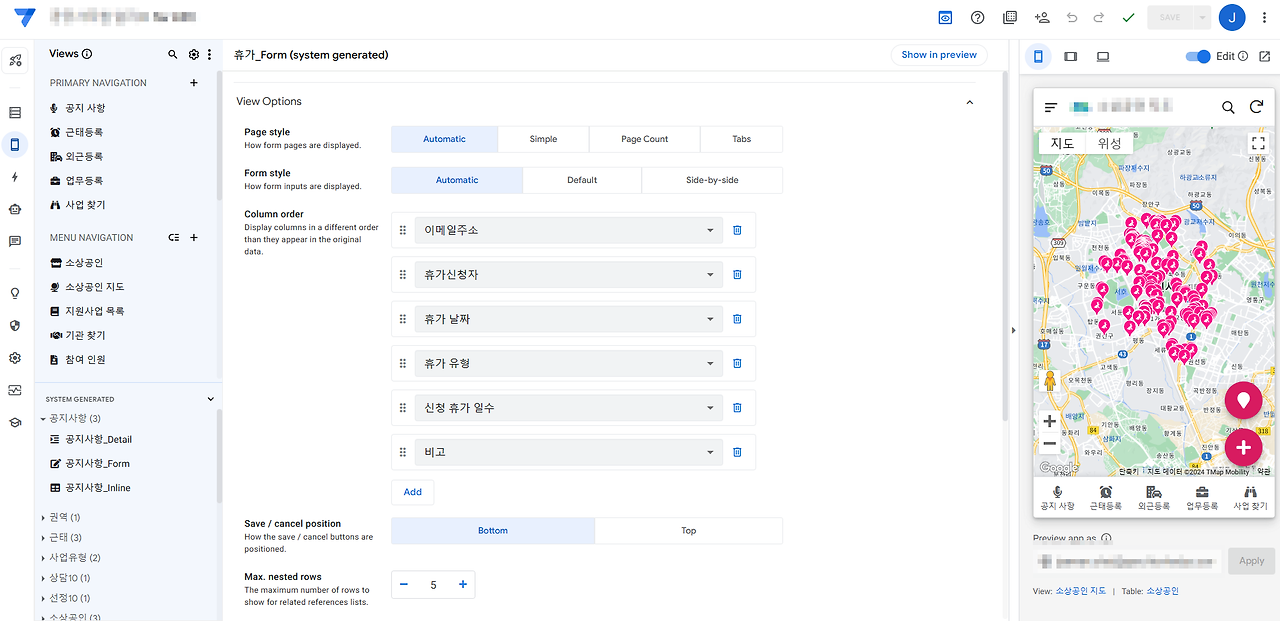Click Add under column order

click(x=412, y=492)
